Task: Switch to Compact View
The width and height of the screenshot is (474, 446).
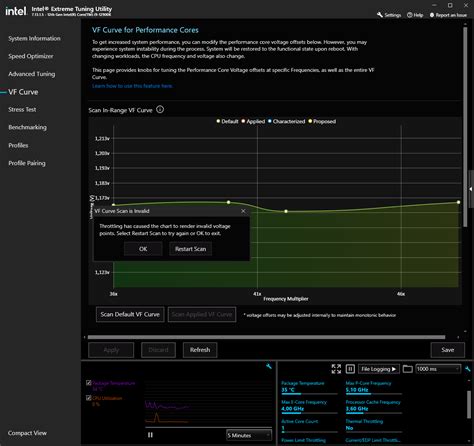Action: click(27, 433)
